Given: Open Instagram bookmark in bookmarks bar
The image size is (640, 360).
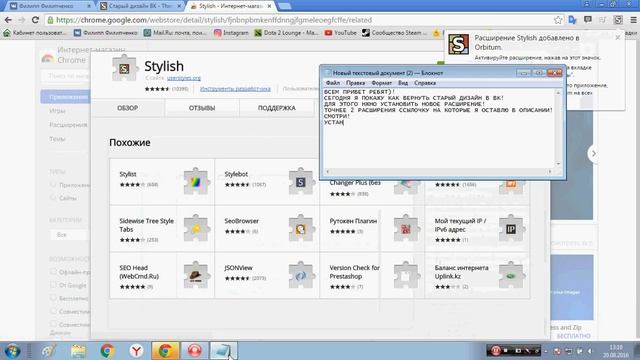Looking at the screenshot, I should pyautogui.click(x=231, y=33).
